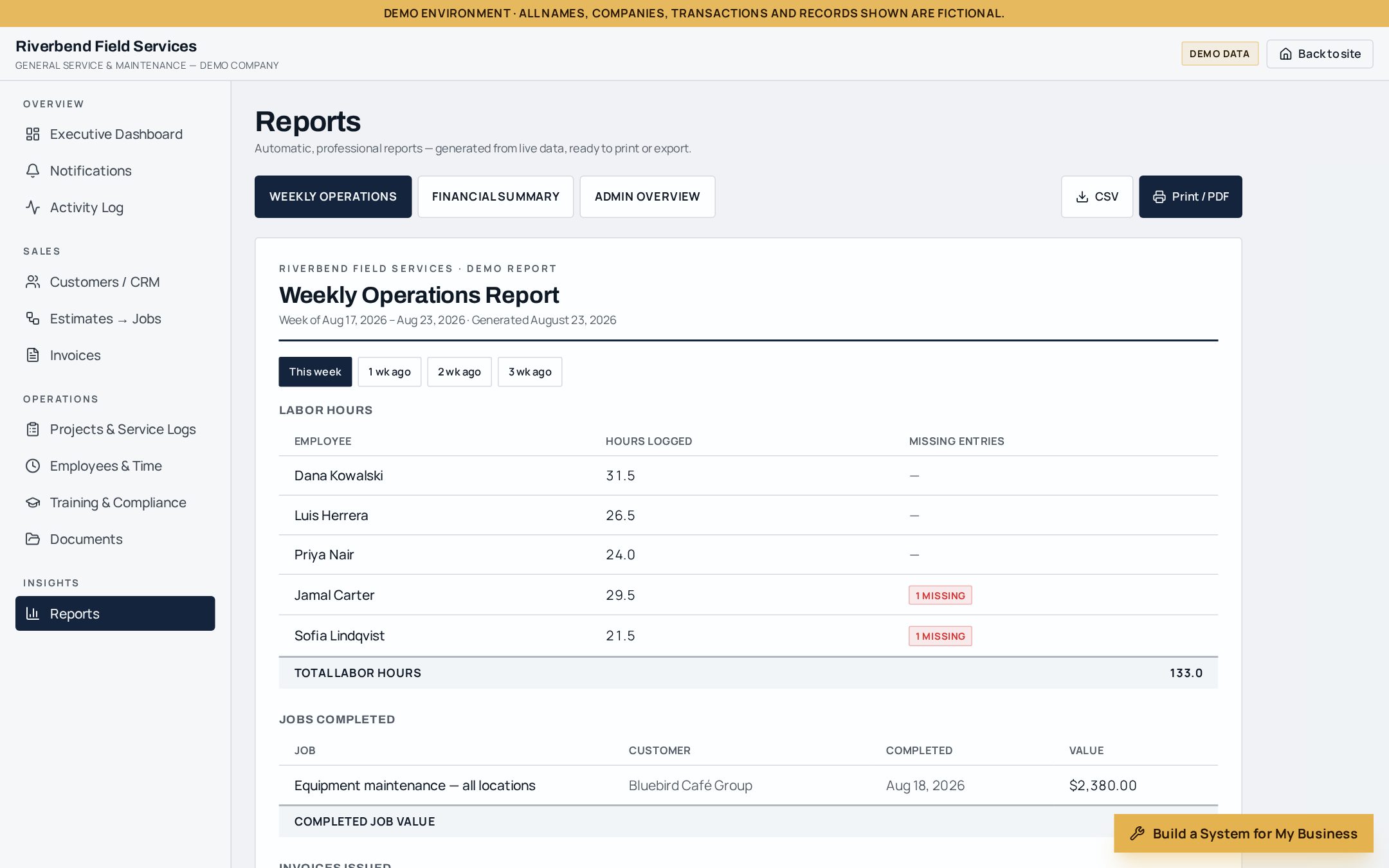Switch to Weekly Operations tab
The width and height of the screenshot is (1389, 868).
(333, 197)
